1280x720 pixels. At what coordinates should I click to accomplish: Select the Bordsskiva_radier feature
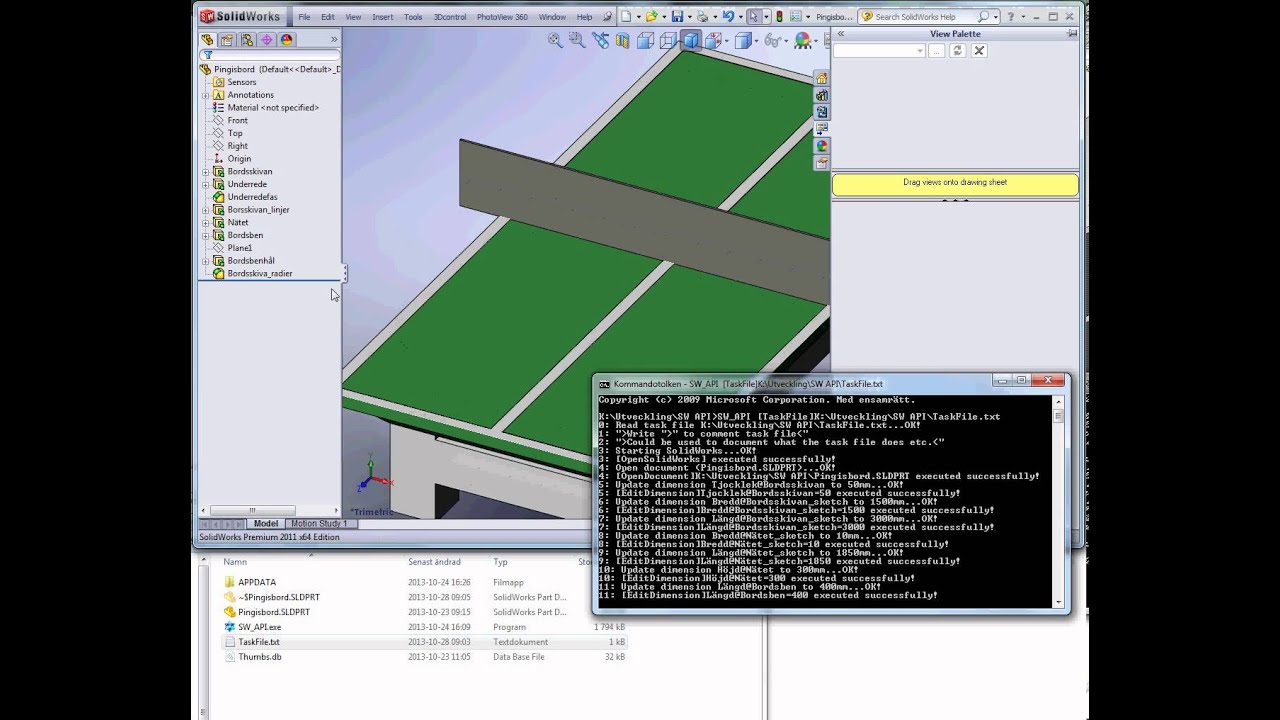(x=252, y=273)
